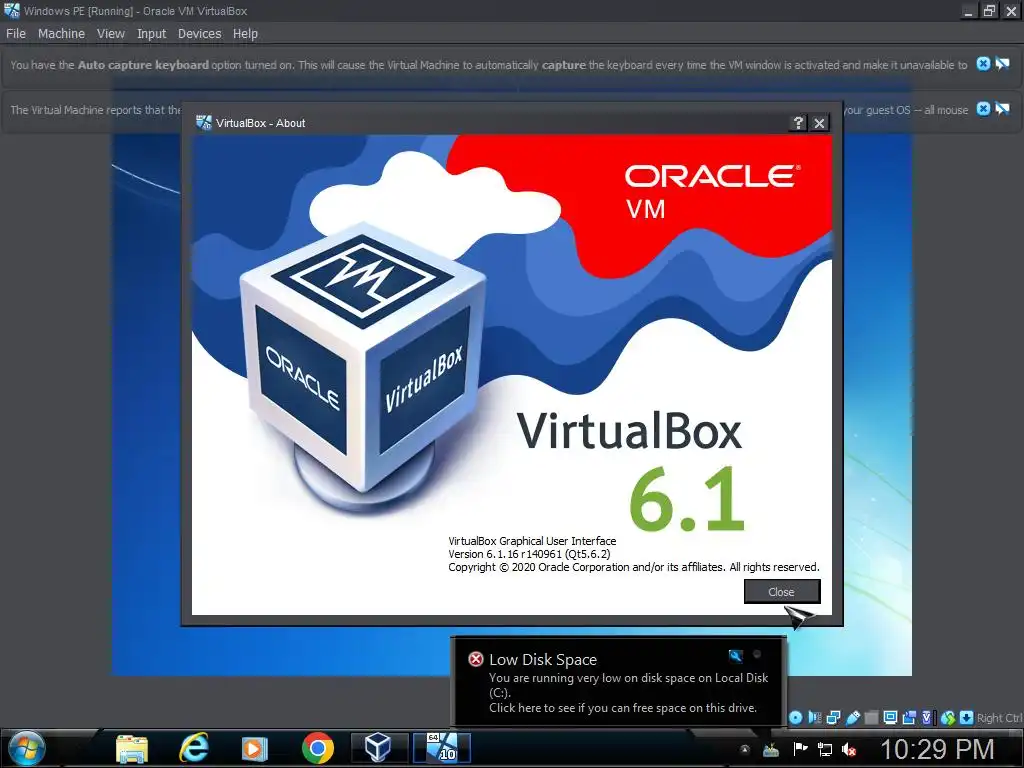Click the virtualization features V indicator
The width and height of the screenshot is (1024, 768).
pyautogui.click(x=927, y=718)
